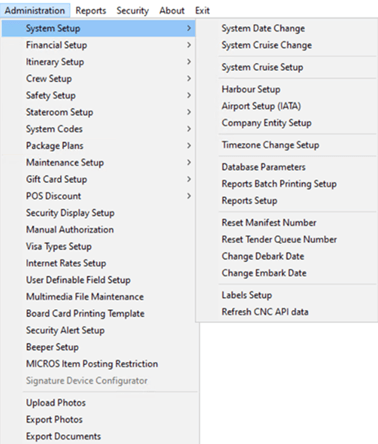
Task: Open MICROS Item Posting Restriction
Action: click(99, 364)
